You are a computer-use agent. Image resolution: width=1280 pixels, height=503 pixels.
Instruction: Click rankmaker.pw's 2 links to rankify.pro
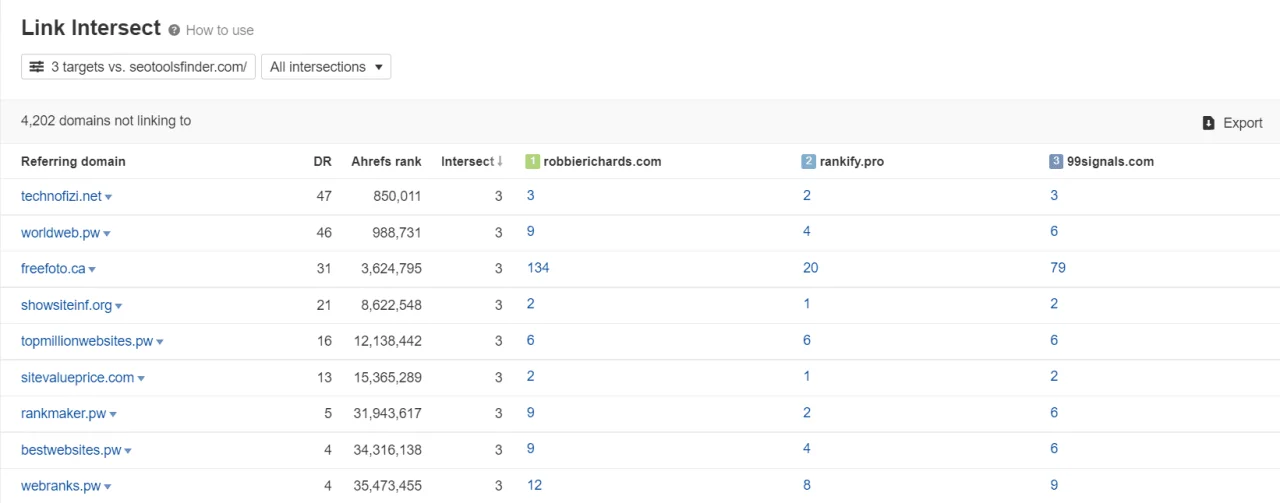[807, 413]
